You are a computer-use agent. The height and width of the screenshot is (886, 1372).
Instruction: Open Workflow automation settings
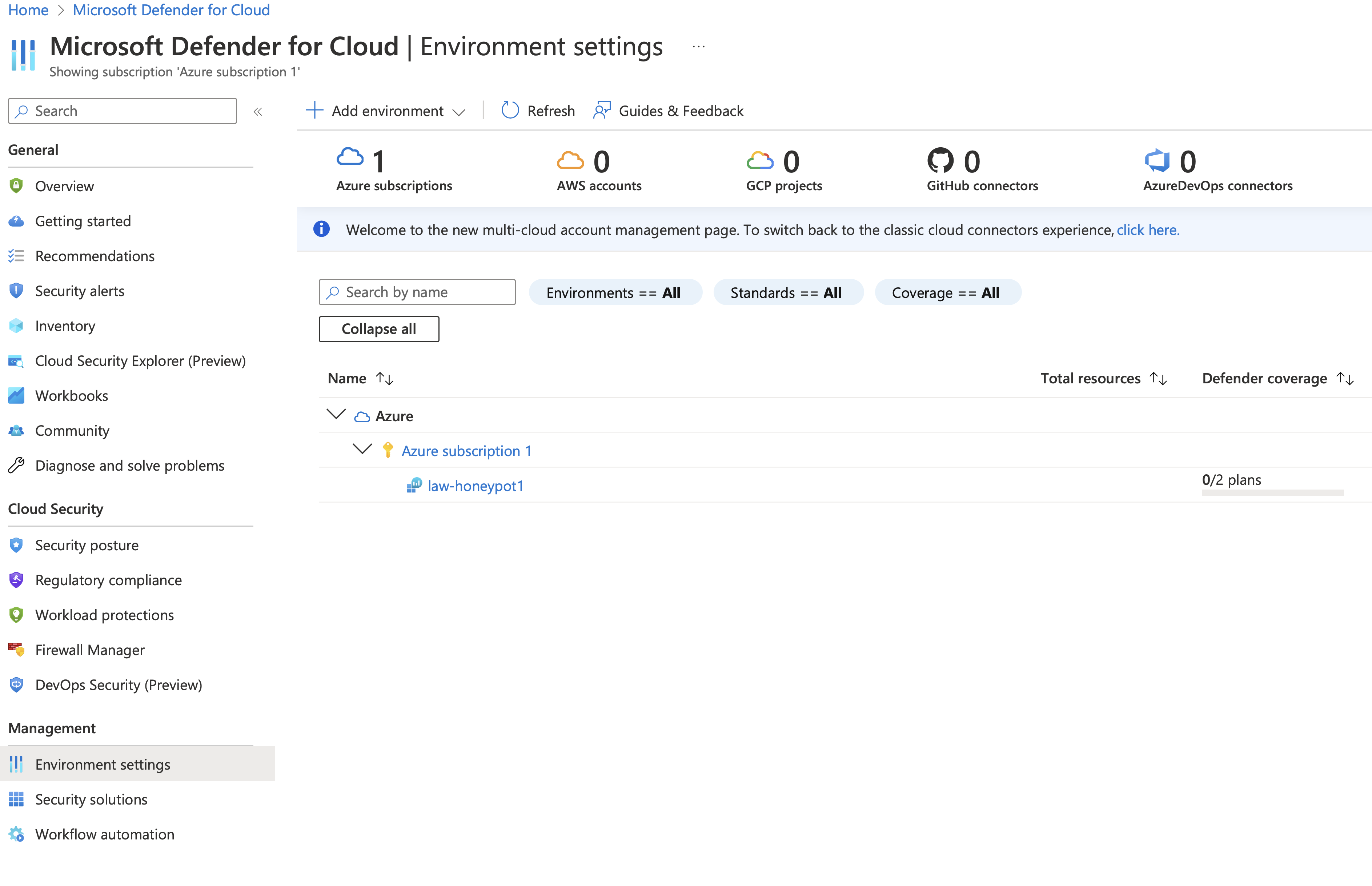pos(105,834)
